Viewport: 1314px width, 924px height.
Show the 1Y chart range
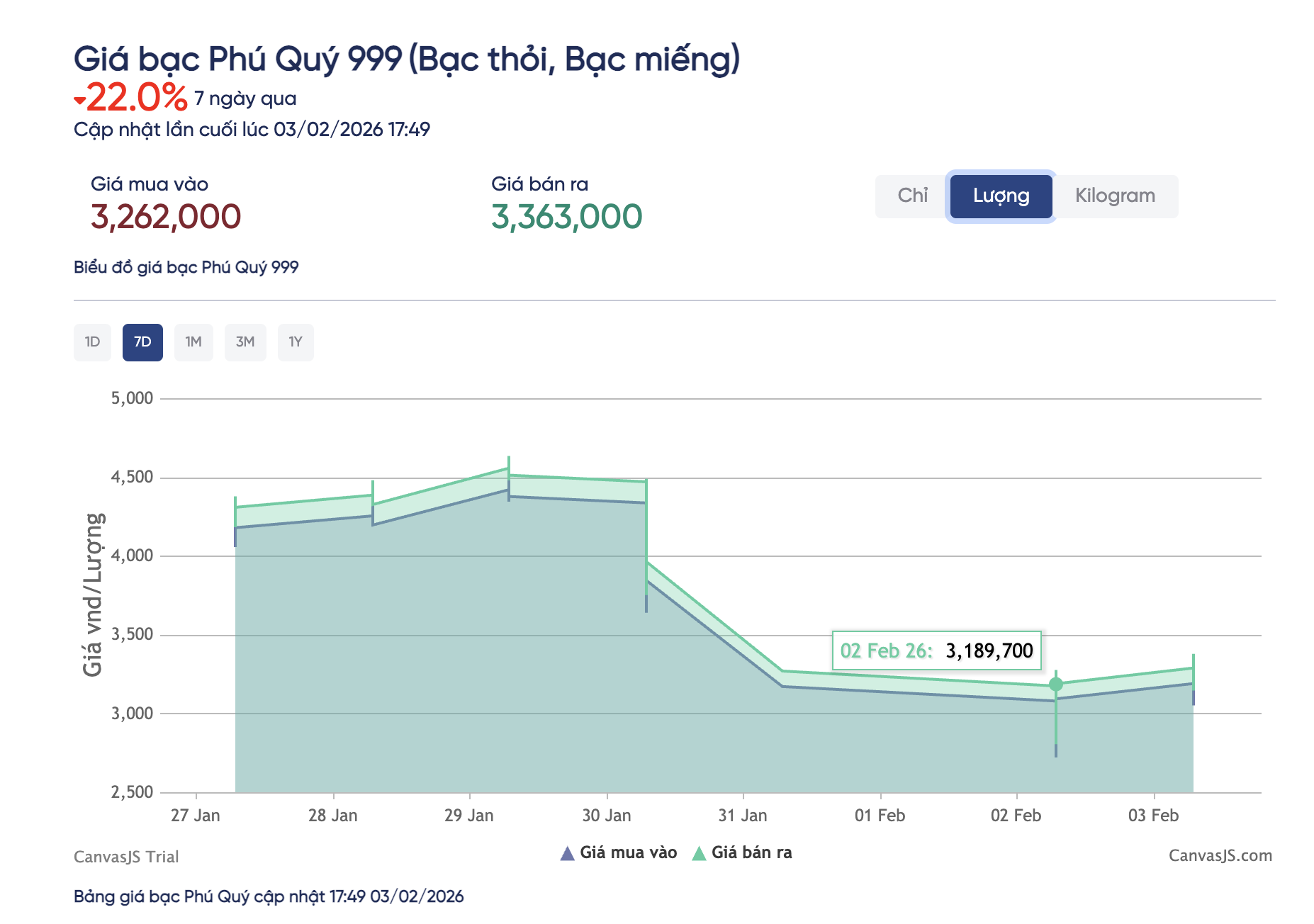tap(296, 342)
